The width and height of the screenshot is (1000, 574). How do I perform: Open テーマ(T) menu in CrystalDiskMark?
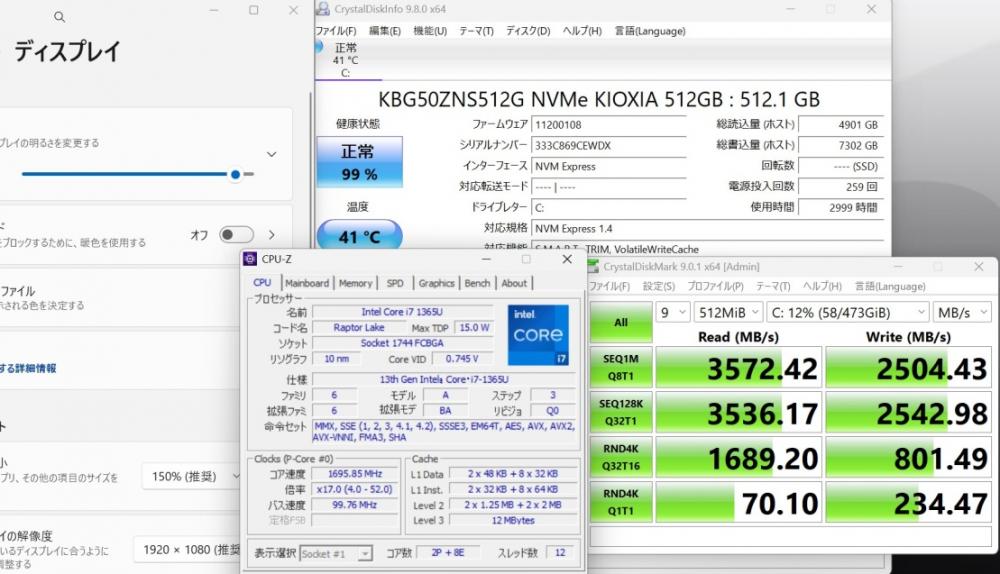click(773, 286)
